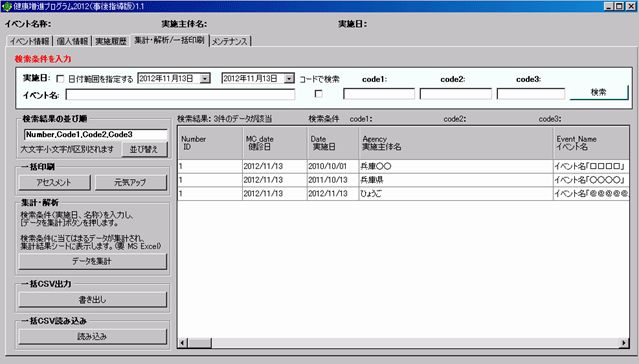
Task: Toggle the コードで検索 checkbox
Action: point(319,94)
